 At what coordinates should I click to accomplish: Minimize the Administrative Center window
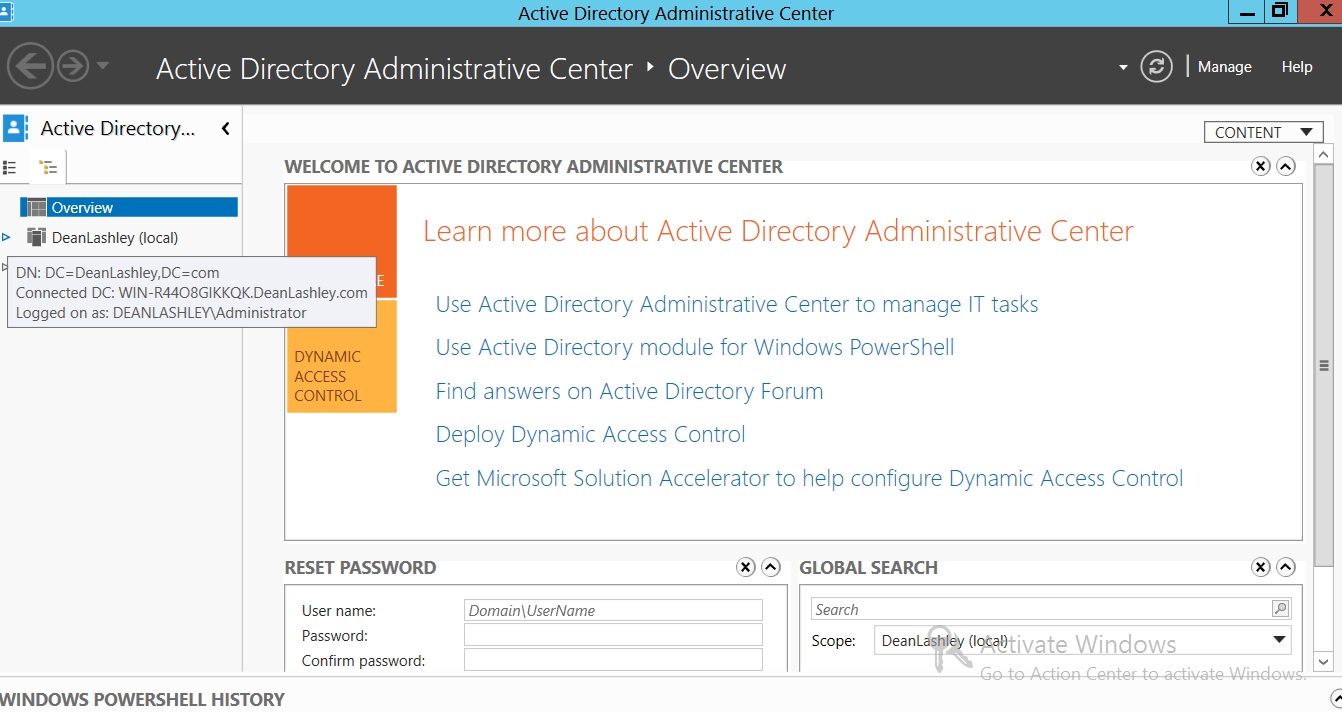1246,12
